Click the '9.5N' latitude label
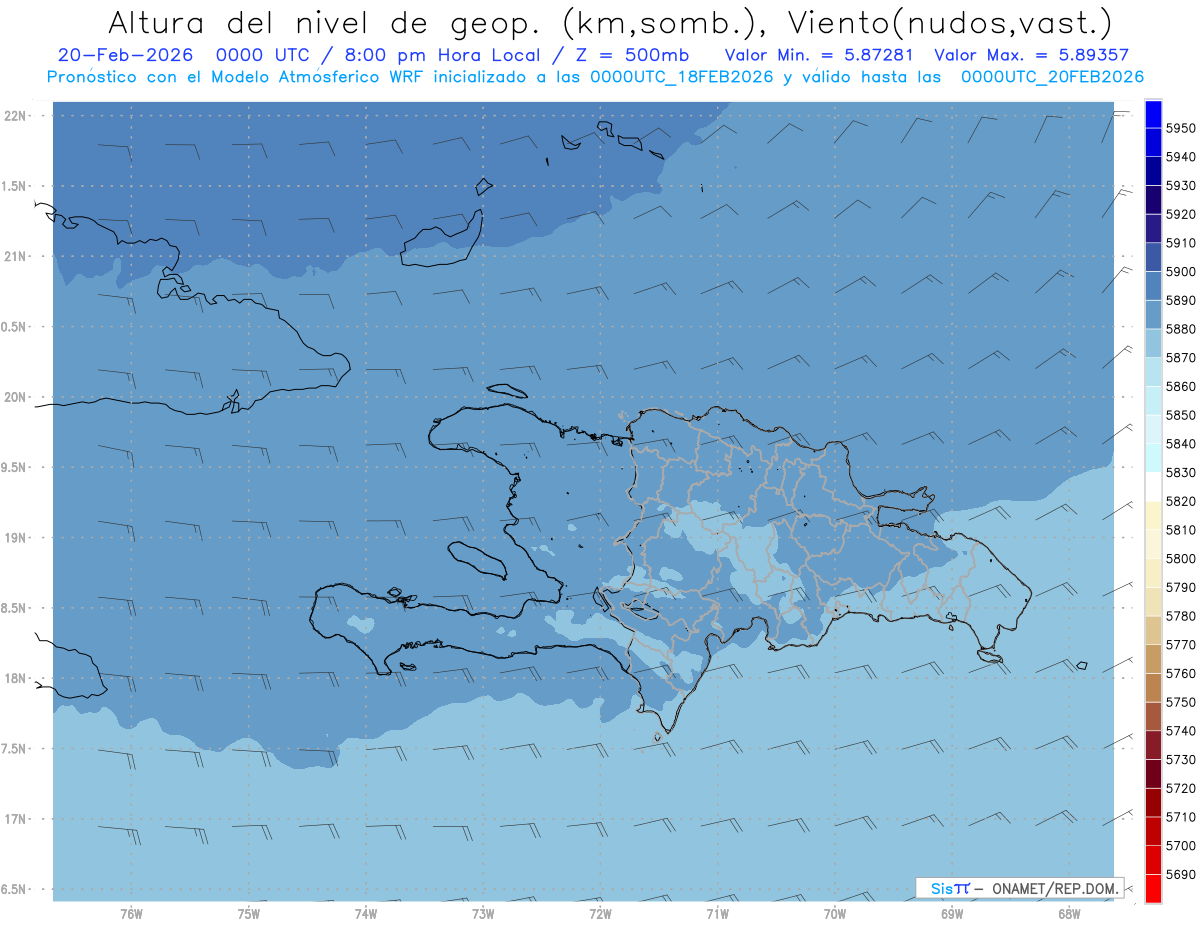 click(14, 468)
